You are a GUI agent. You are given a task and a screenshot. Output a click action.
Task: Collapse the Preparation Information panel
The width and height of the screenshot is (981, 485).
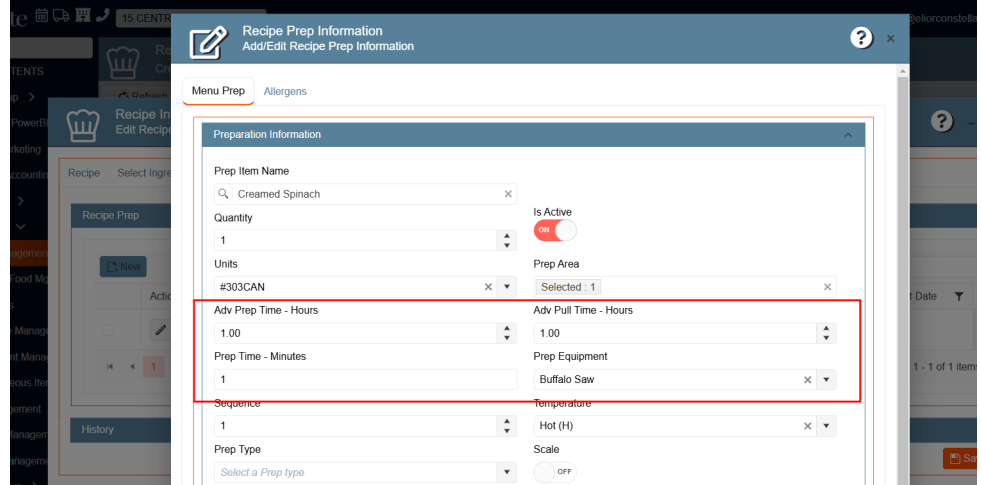pos(848,135)
